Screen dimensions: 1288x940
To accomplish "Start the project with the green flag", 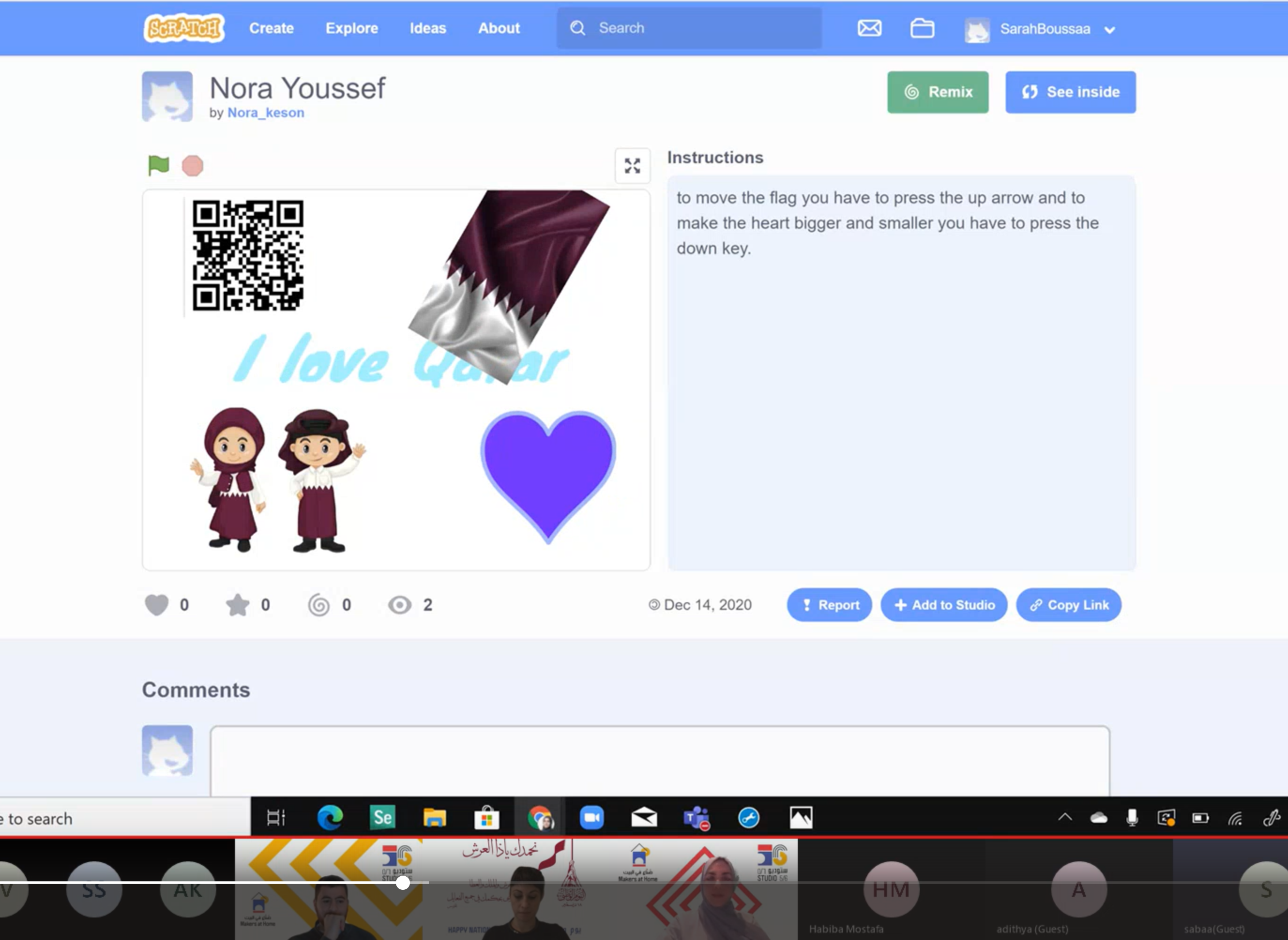I will 158,166.
